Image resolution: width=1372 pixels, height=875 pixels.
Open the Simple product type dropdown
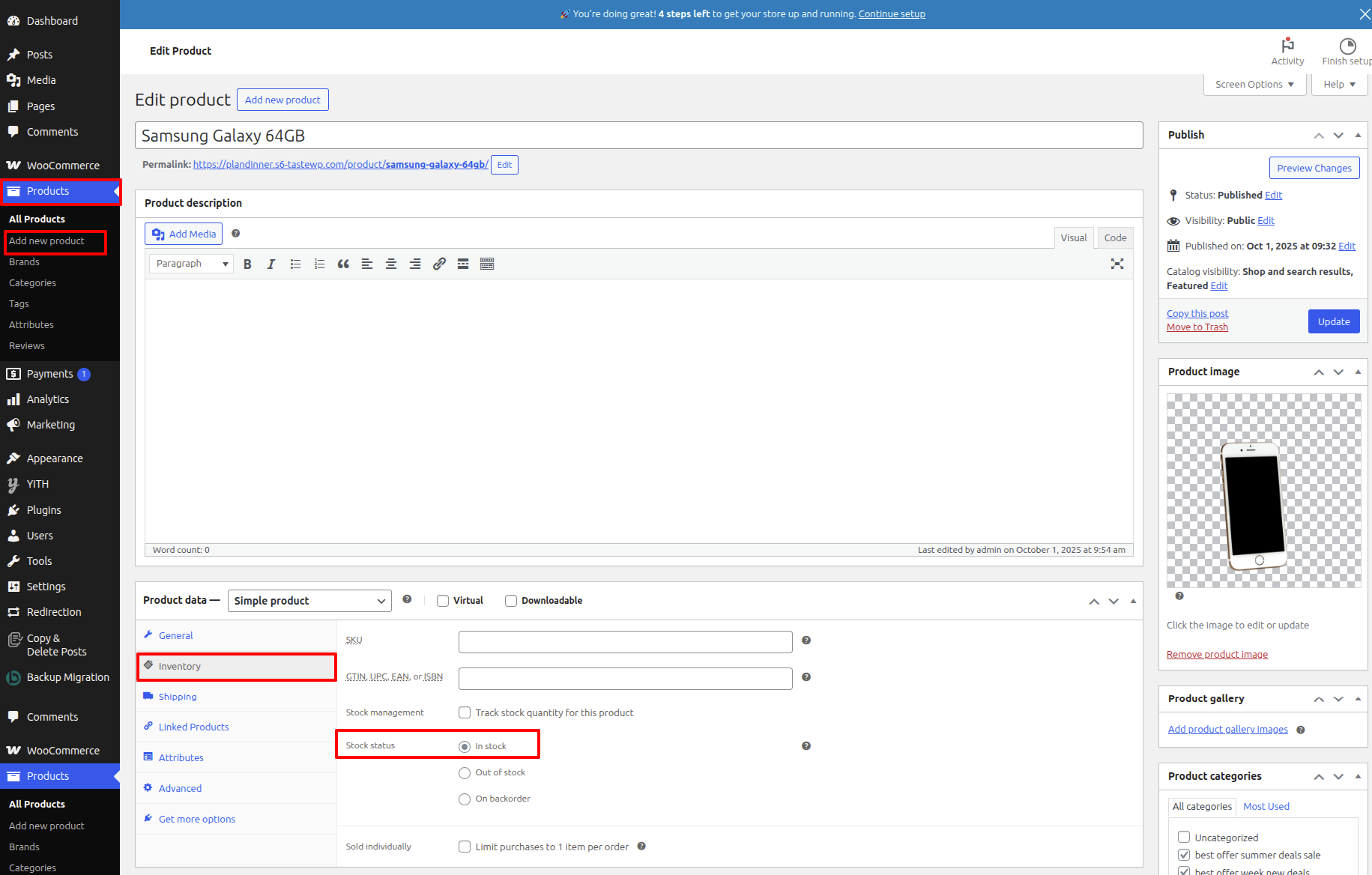click(x=309, y=601)
